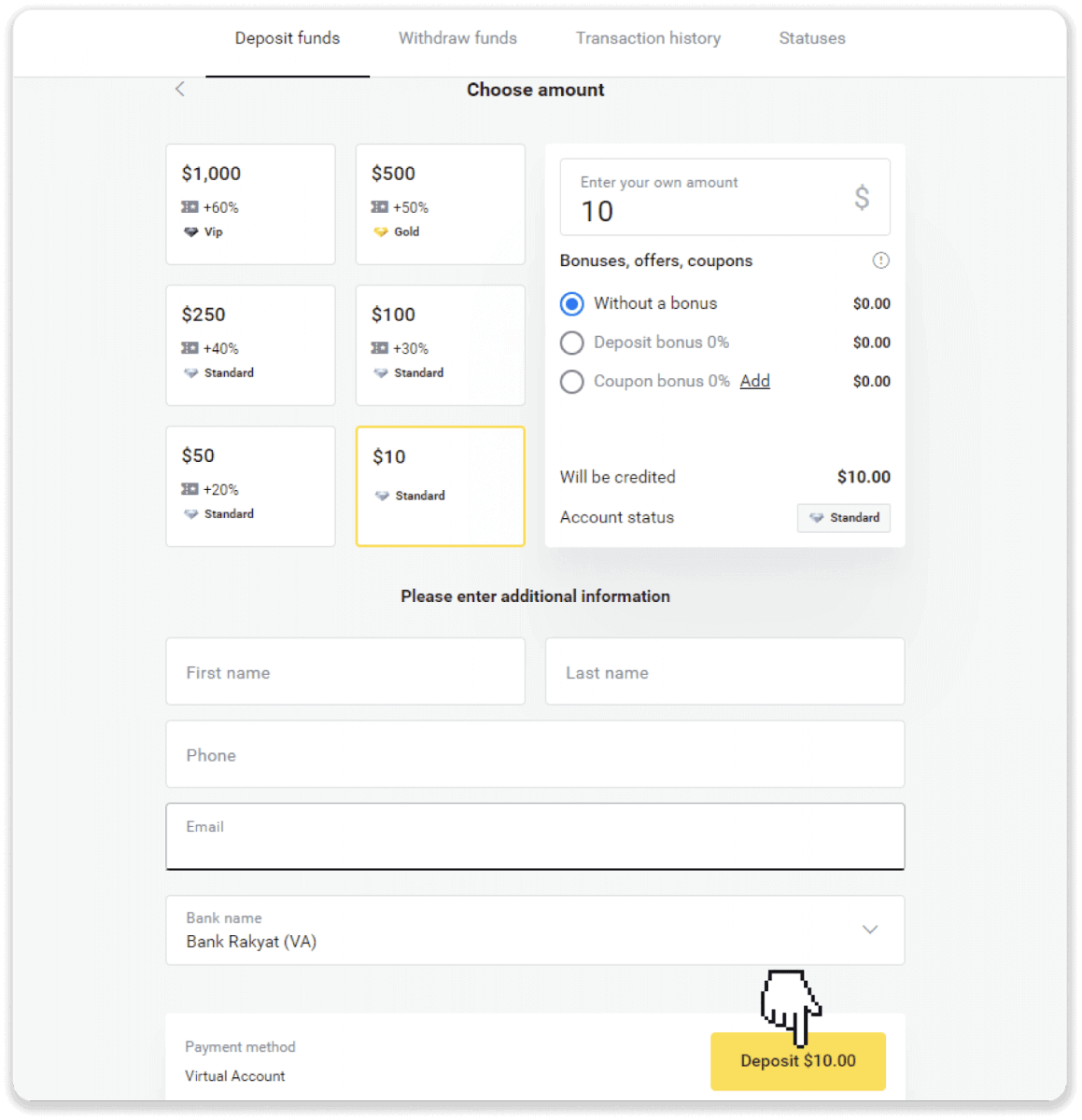
Task: Click the Standard account status badge
Action: [x=844, y=517]
